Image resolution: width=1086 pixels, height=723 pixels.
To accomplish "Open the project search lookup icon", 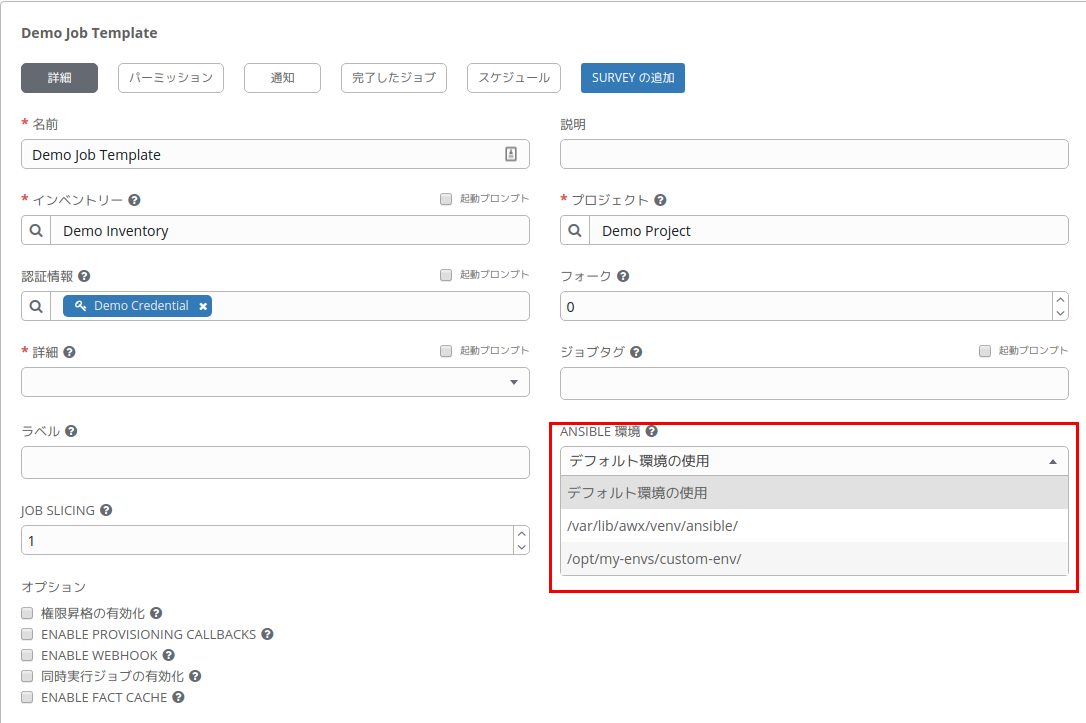I will [x=575, y=230].
